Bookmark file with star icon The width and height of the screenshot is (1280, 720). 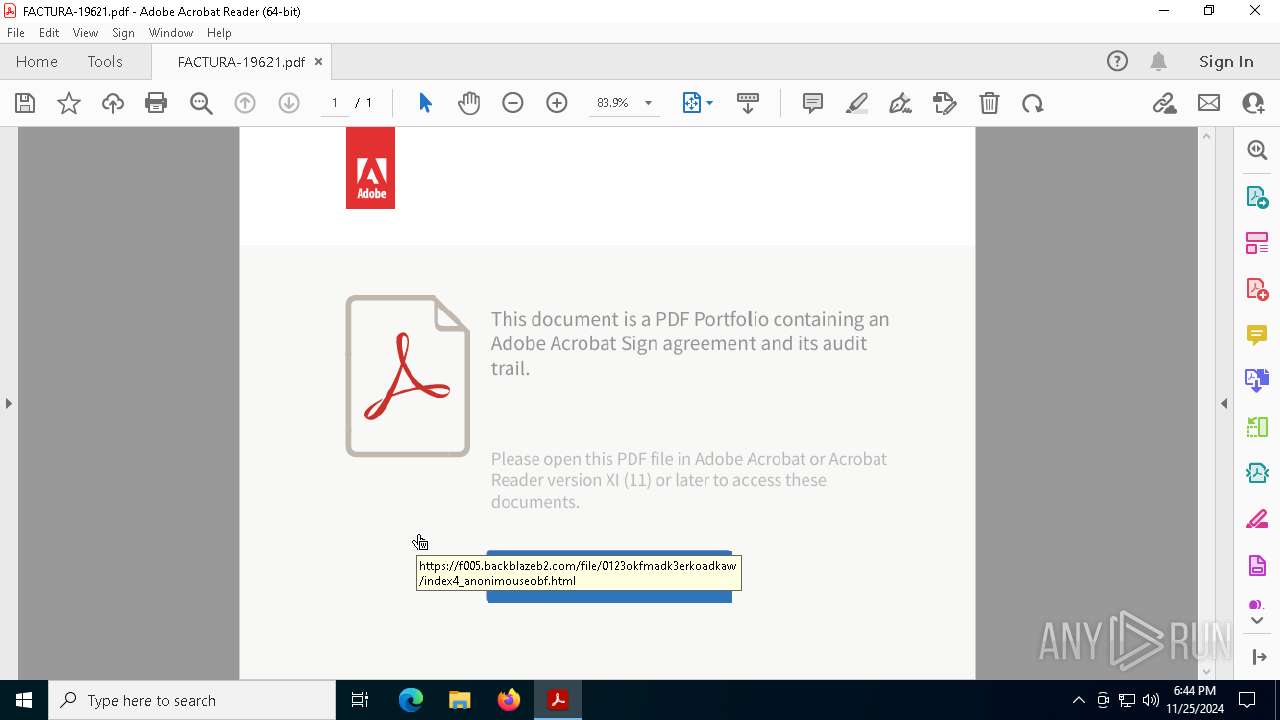tap(69, 103)
